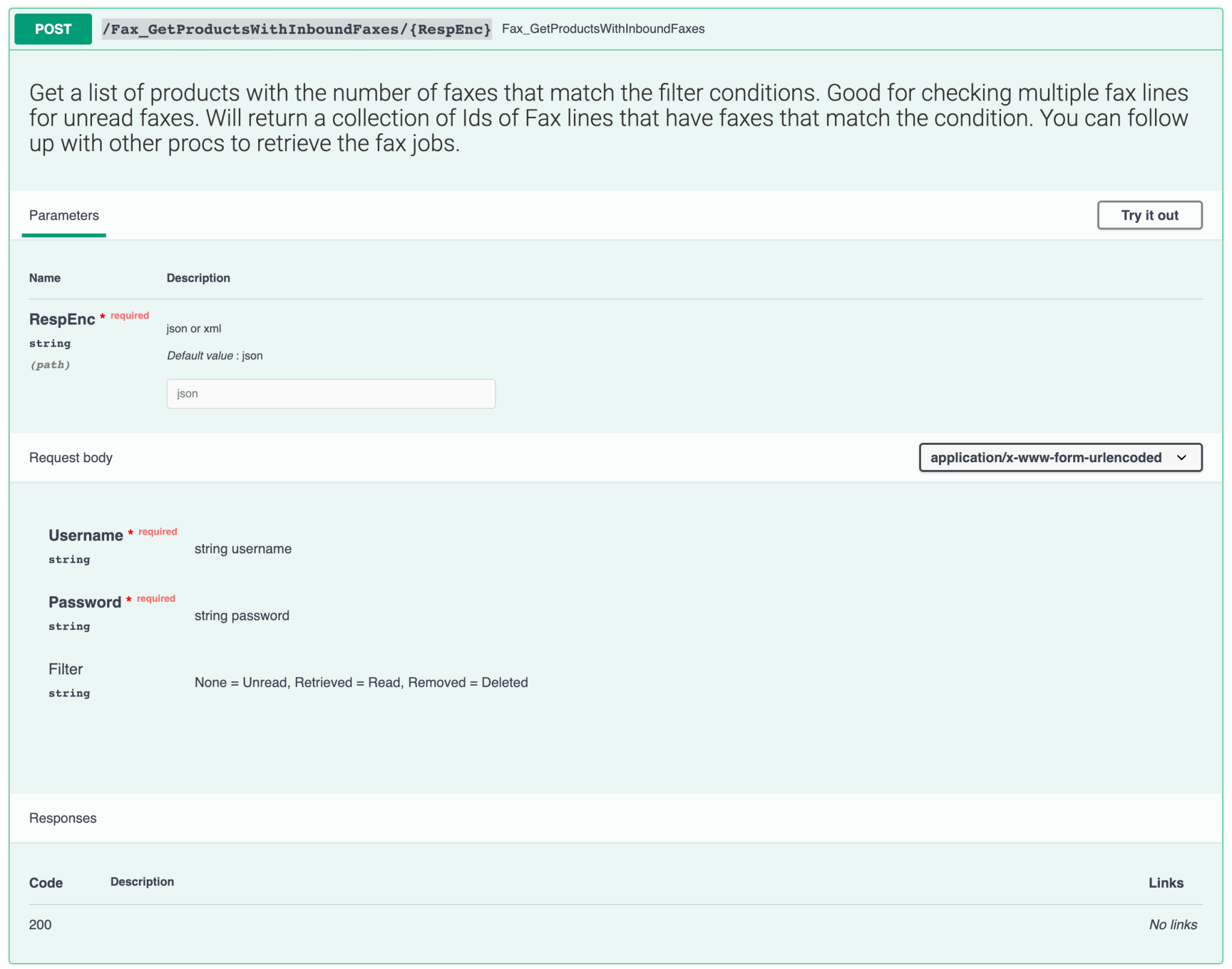Click the Request body section header
1232x969 pixels.
[71, 457]
